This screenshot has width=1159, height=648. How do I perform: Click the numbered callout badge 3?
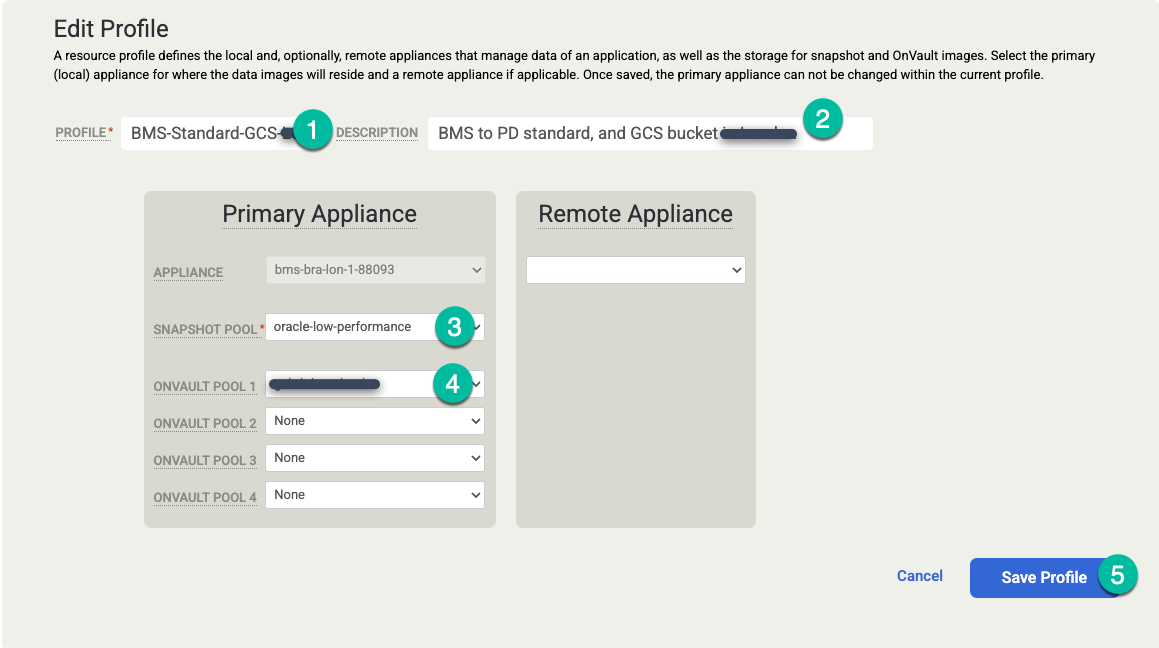457,327
